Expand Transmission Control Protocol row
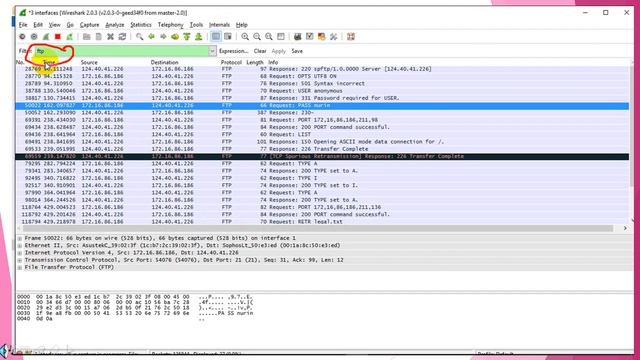Image resolution: width=640 pixels, height=360 pixels. (20, 260)
